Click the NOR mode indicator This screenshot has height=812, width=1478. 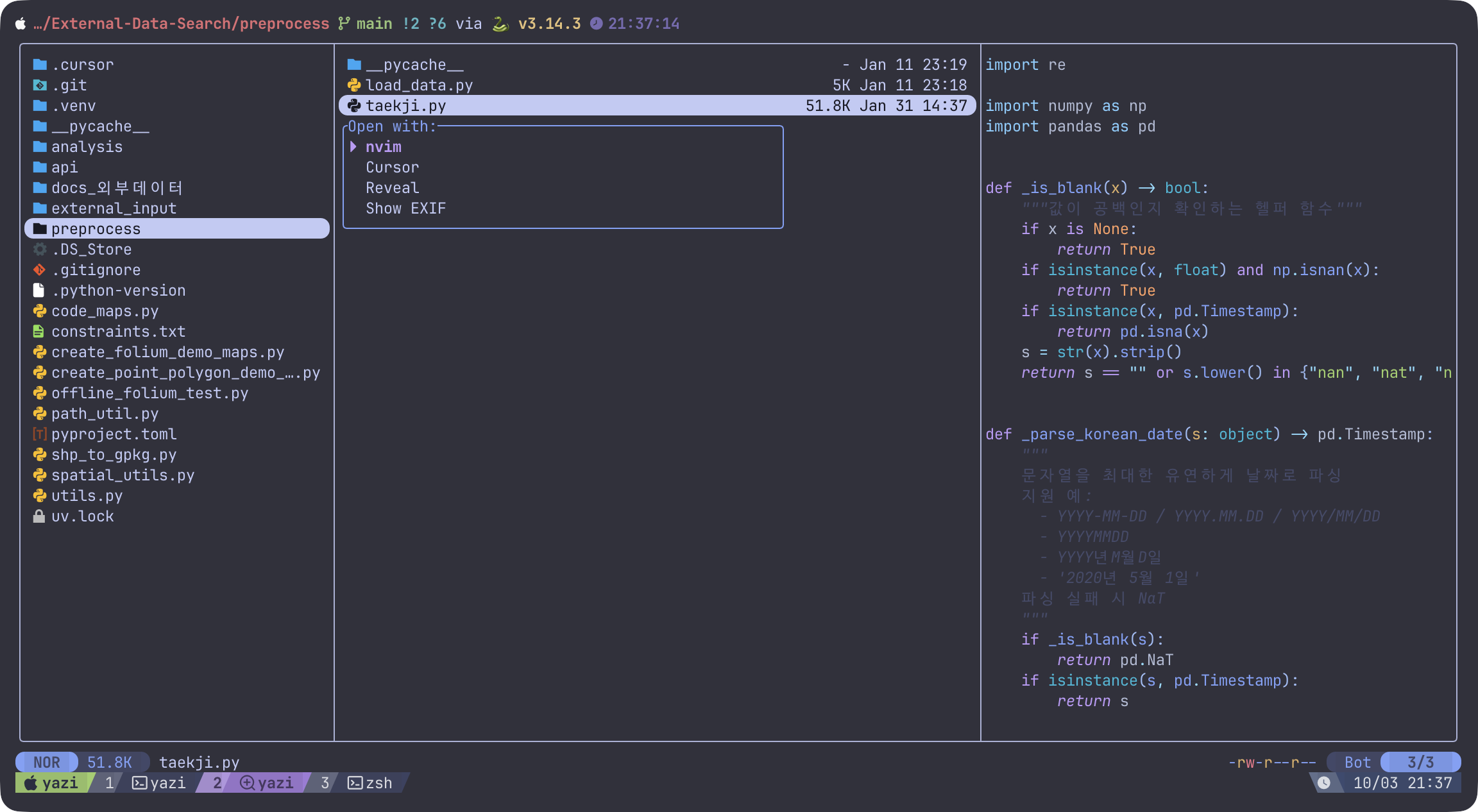[x=46, y=763]
